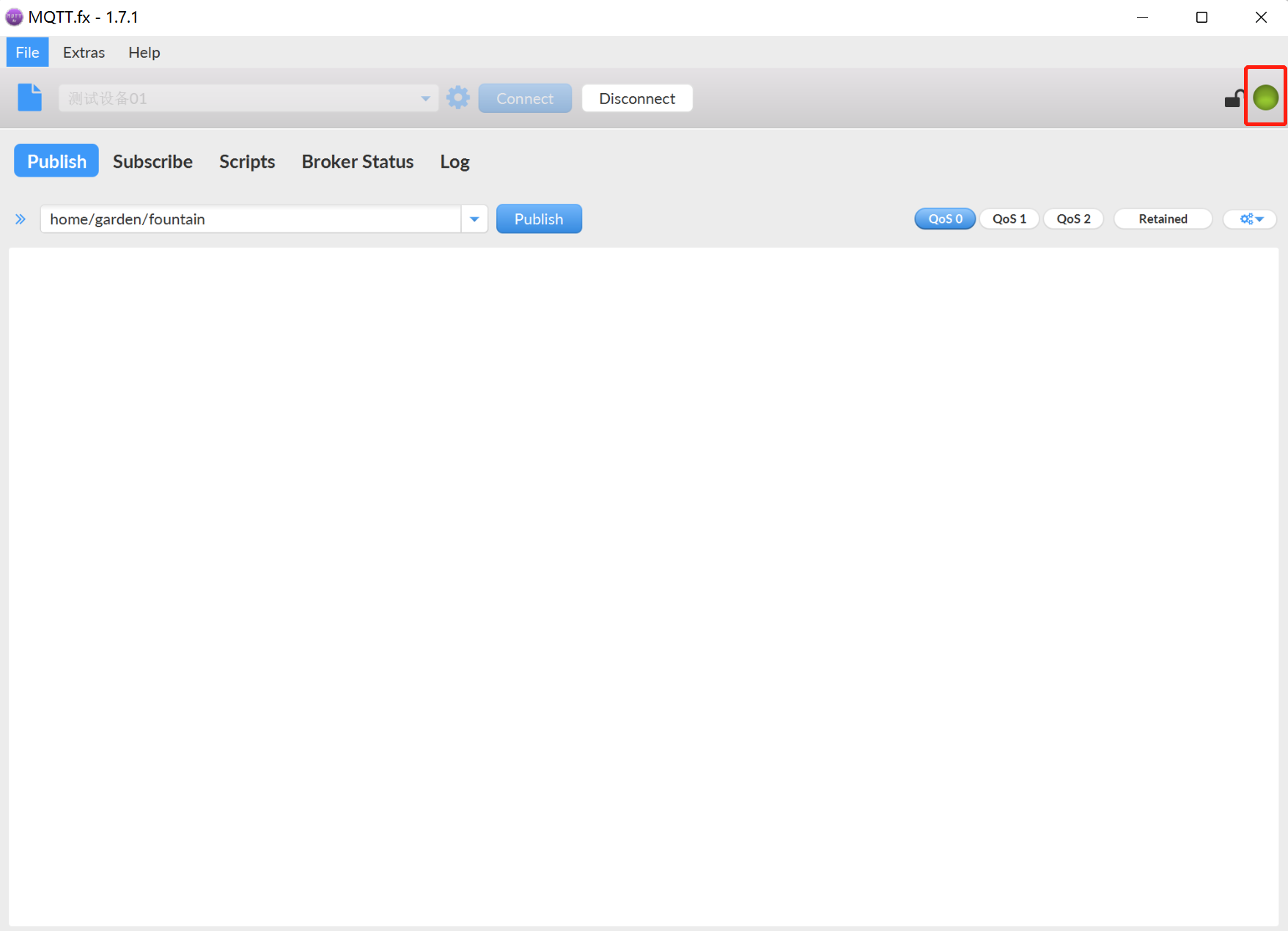Click inside the message payload text area
The image size is (1288, 931).
point(644,586)
